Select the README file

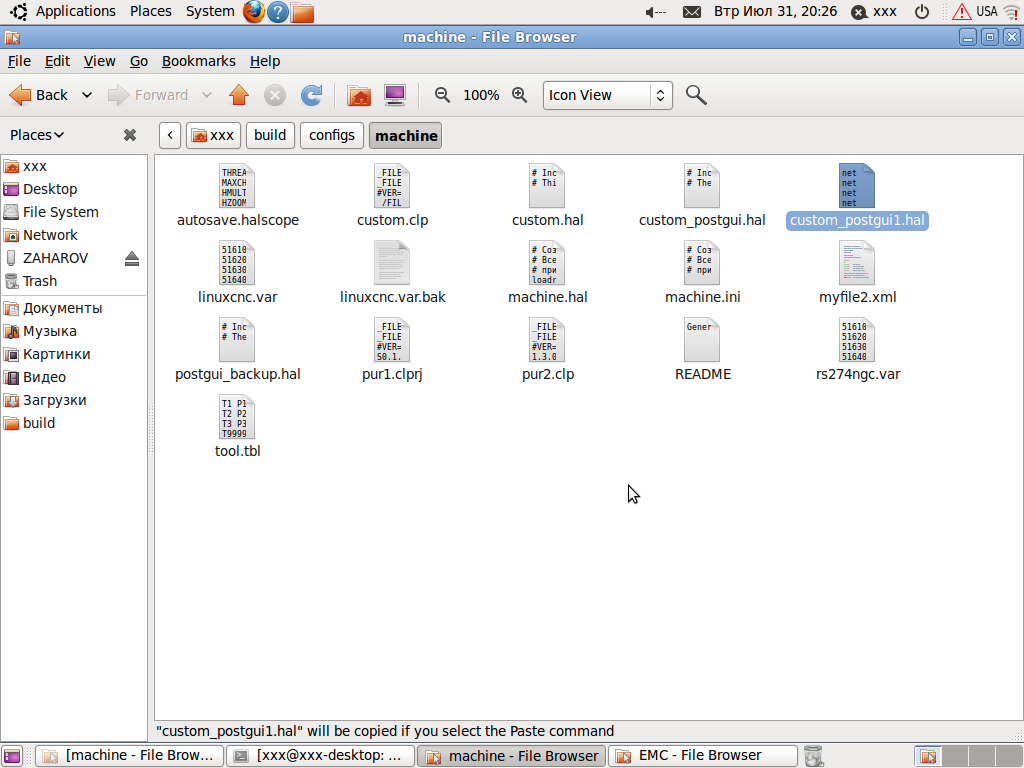click(702, 349)
